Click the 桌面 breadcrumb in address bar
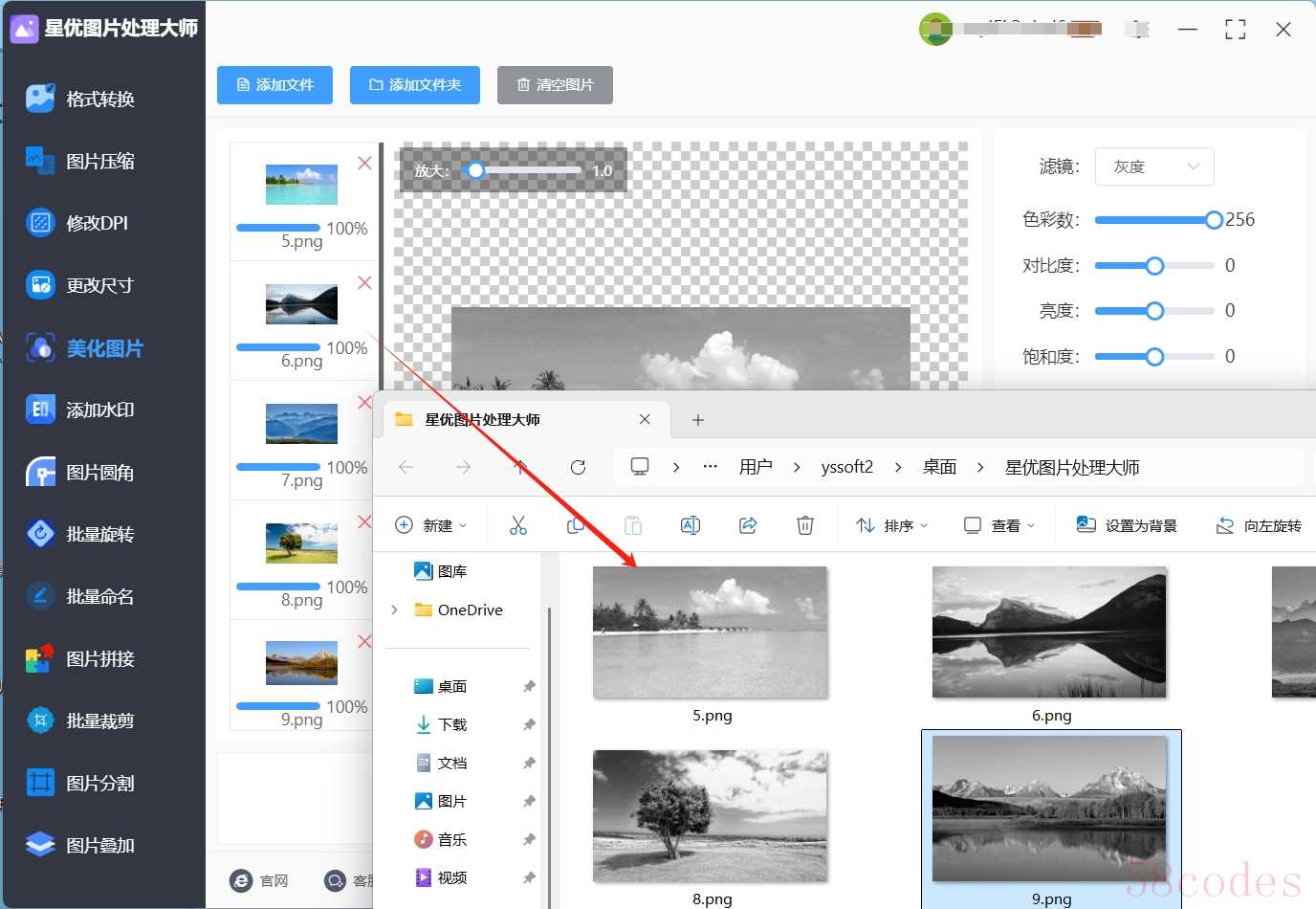 [x=939, y=467]
